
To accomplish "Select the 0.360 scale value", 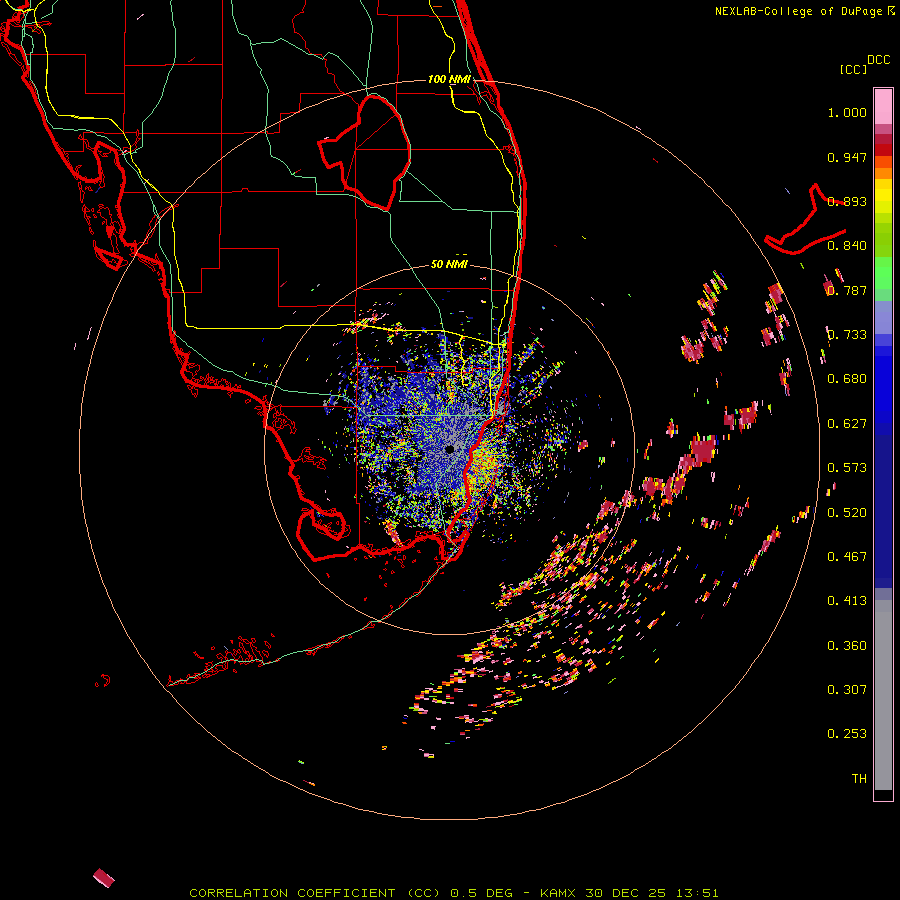I will click(847, 646).
